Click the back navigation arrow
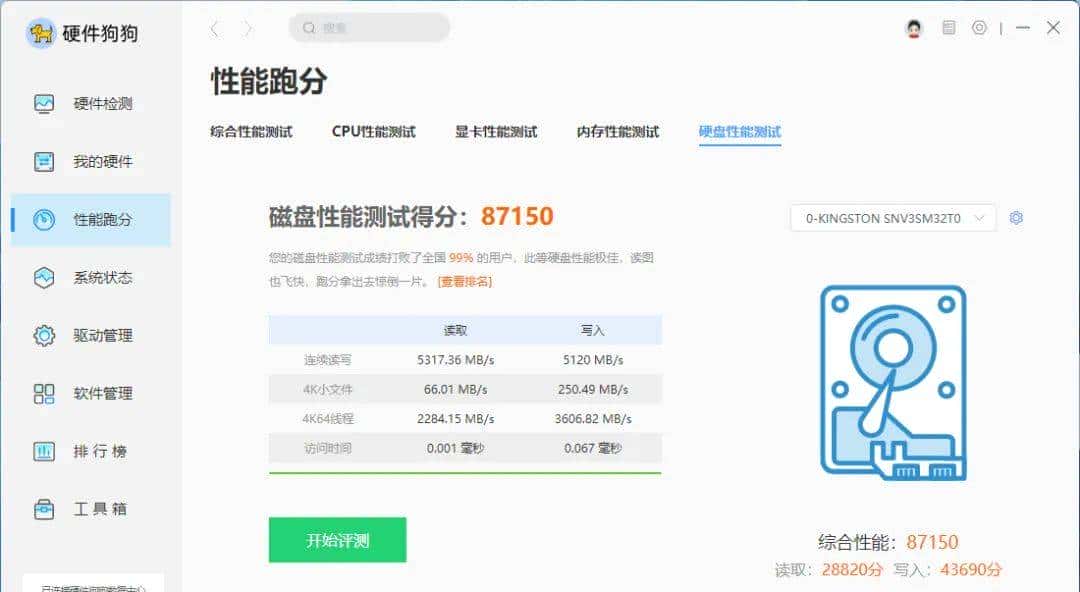 pyautogui.click(x=216, y=28)
